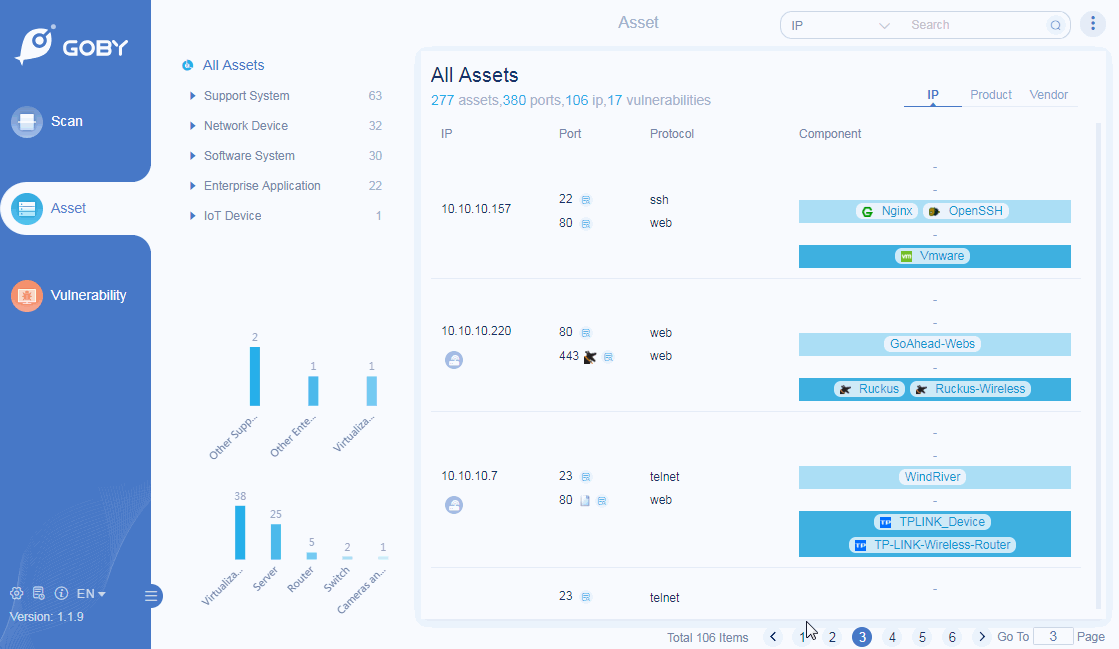Click the settings gear icon
Viewport: 1119px width, 649px height.
click(x=17, y=594)
